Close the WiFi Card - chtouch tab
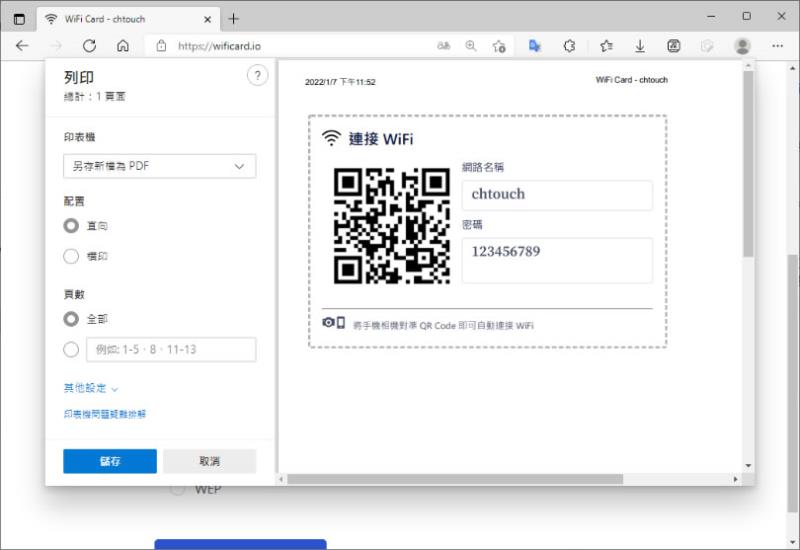The width and height of the screenshot is (800, 550). click(x=207, y=19)
